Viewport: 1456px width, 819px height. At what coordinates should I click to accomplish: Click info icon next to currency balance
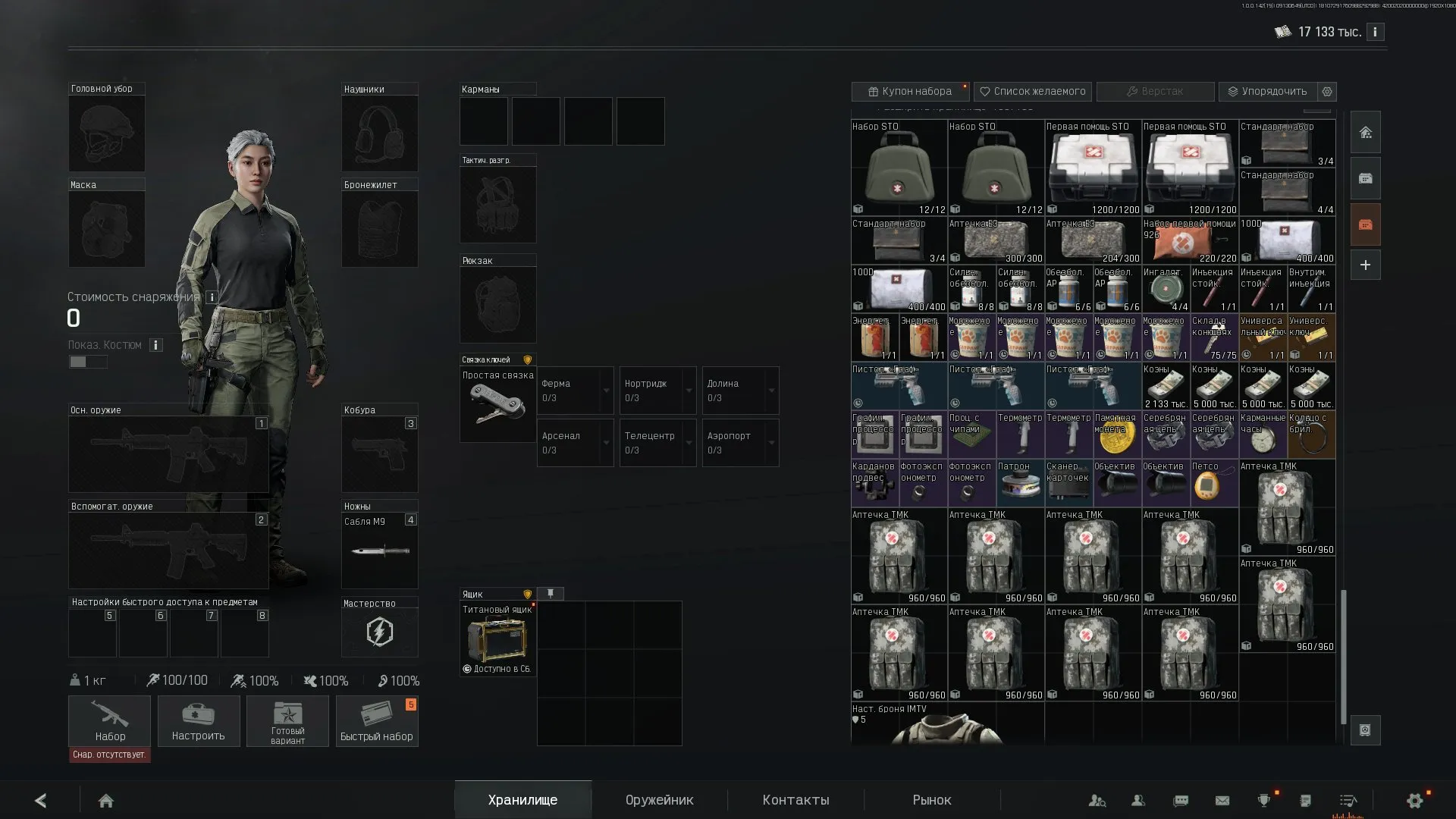1375,32
